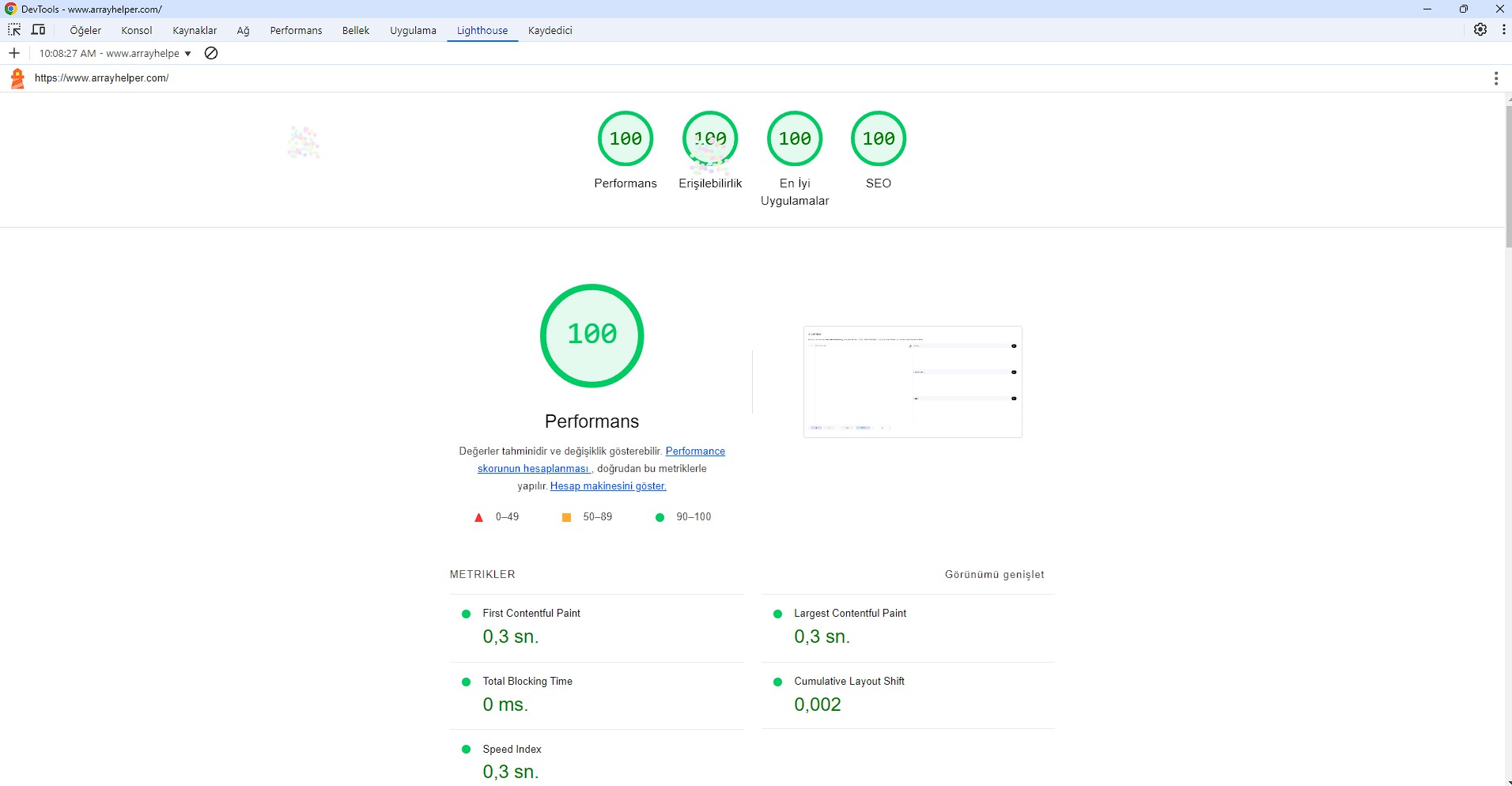1512x786 pixels.
Task: Open DevTools customize three-dot menu
Action: [1503, 30]
